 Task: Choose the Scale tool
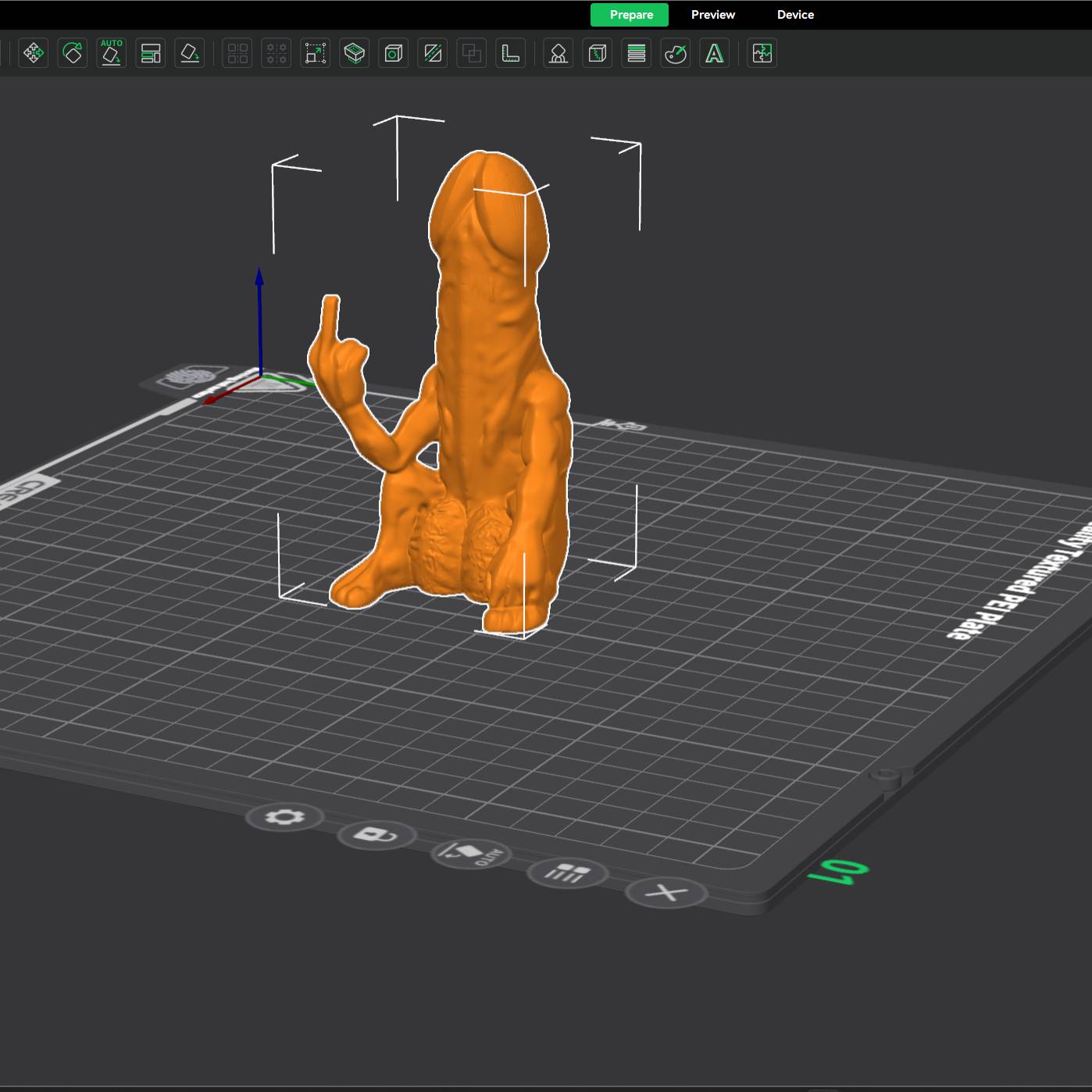tap(316, 53)
